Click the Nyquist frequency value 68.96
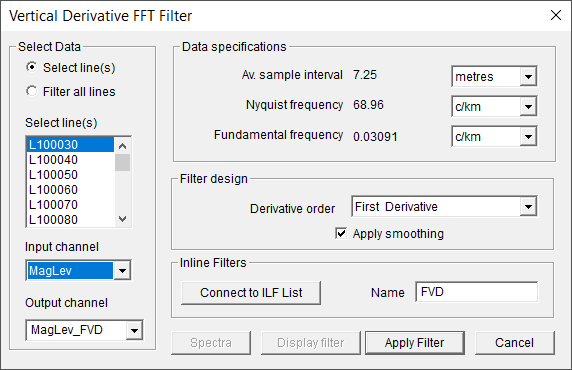Screen dimensions: 572x370 pos(368,105)
